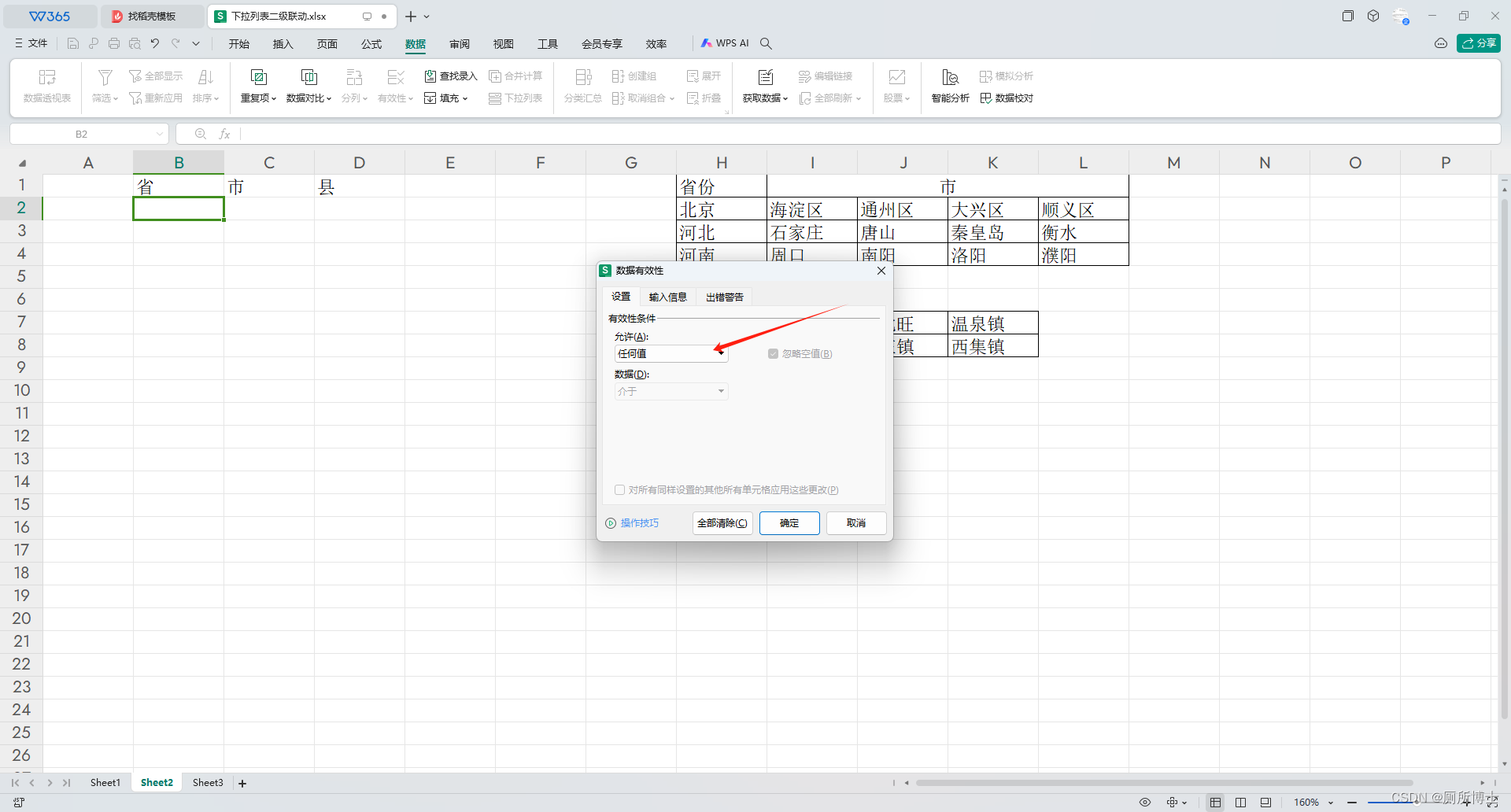Click the Stocks (股票) icon
The image size is (1511, 812).
(896, 77)
